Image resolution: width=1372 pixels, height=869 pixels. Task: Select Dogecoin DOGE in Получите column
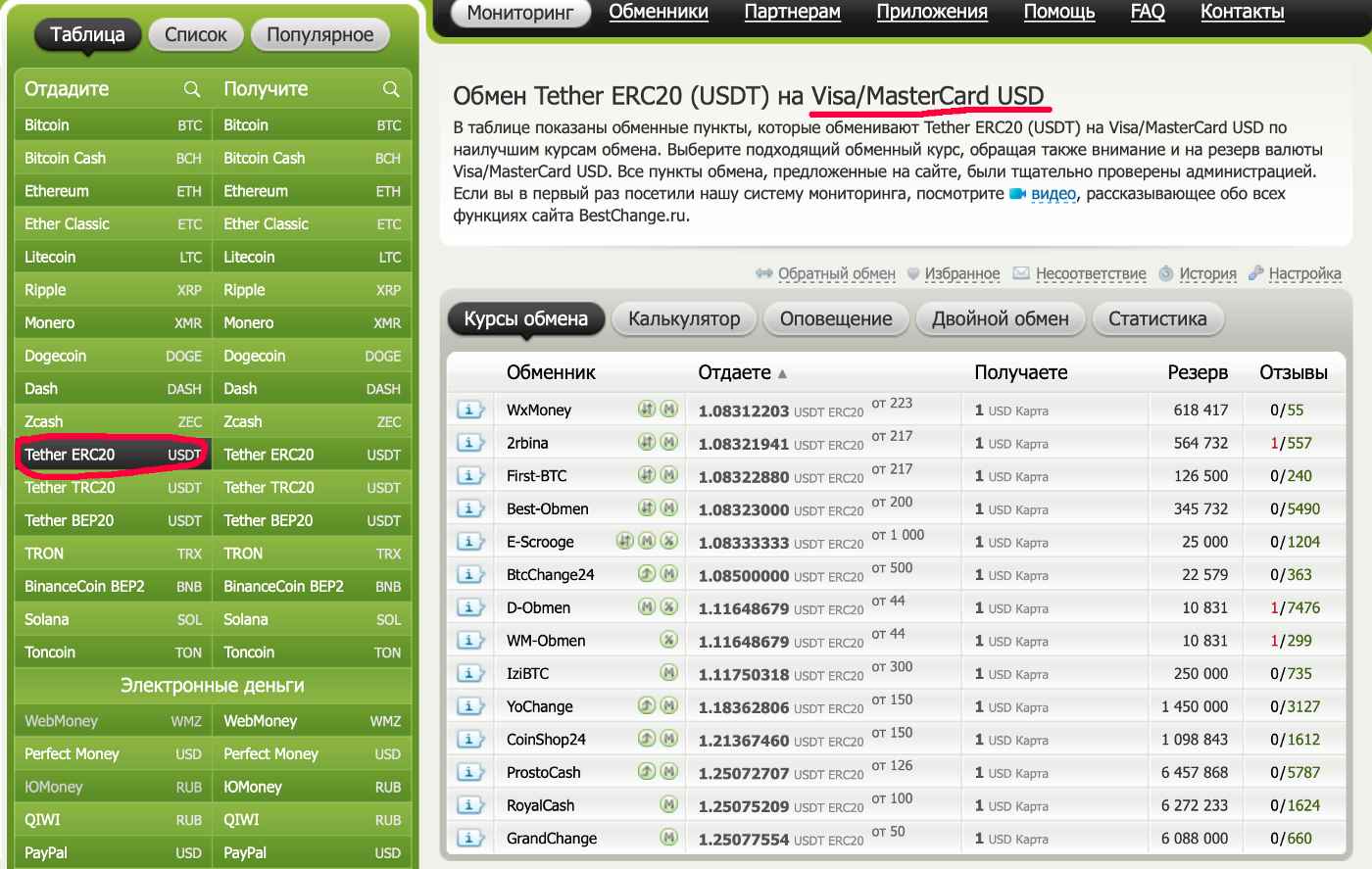[x=312, y=357]
